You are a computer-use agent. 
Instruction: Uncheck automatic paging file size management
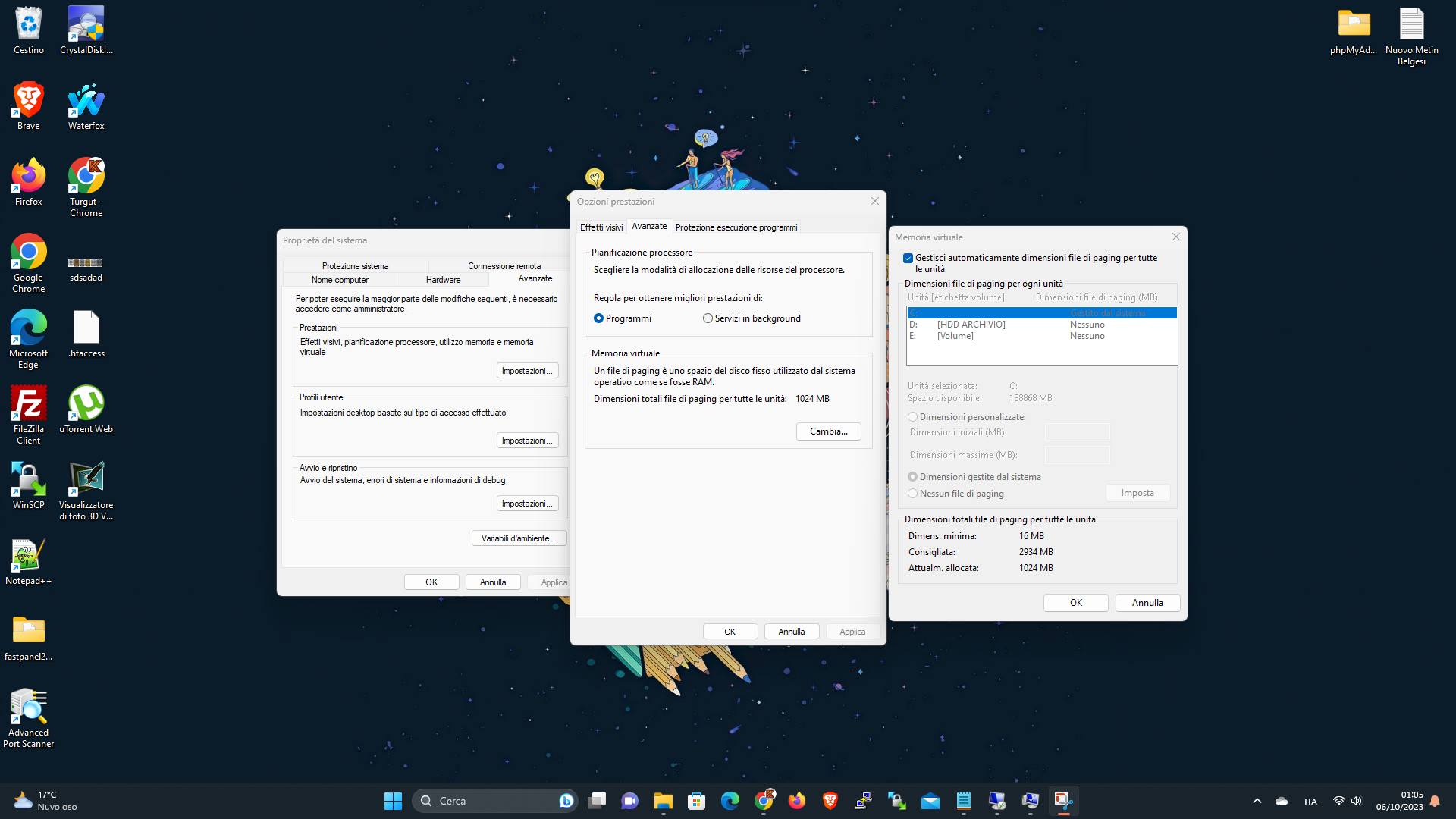[x=908, y=258]
